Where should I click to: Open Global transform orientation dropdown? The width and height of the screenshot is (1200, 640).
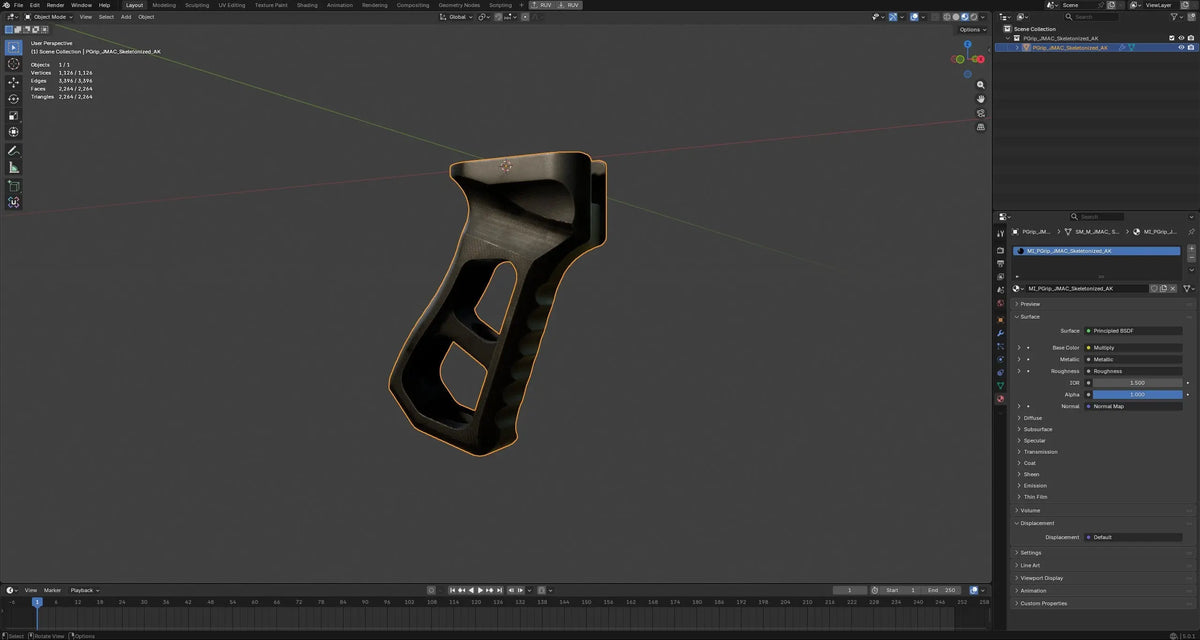pos(456,17)
